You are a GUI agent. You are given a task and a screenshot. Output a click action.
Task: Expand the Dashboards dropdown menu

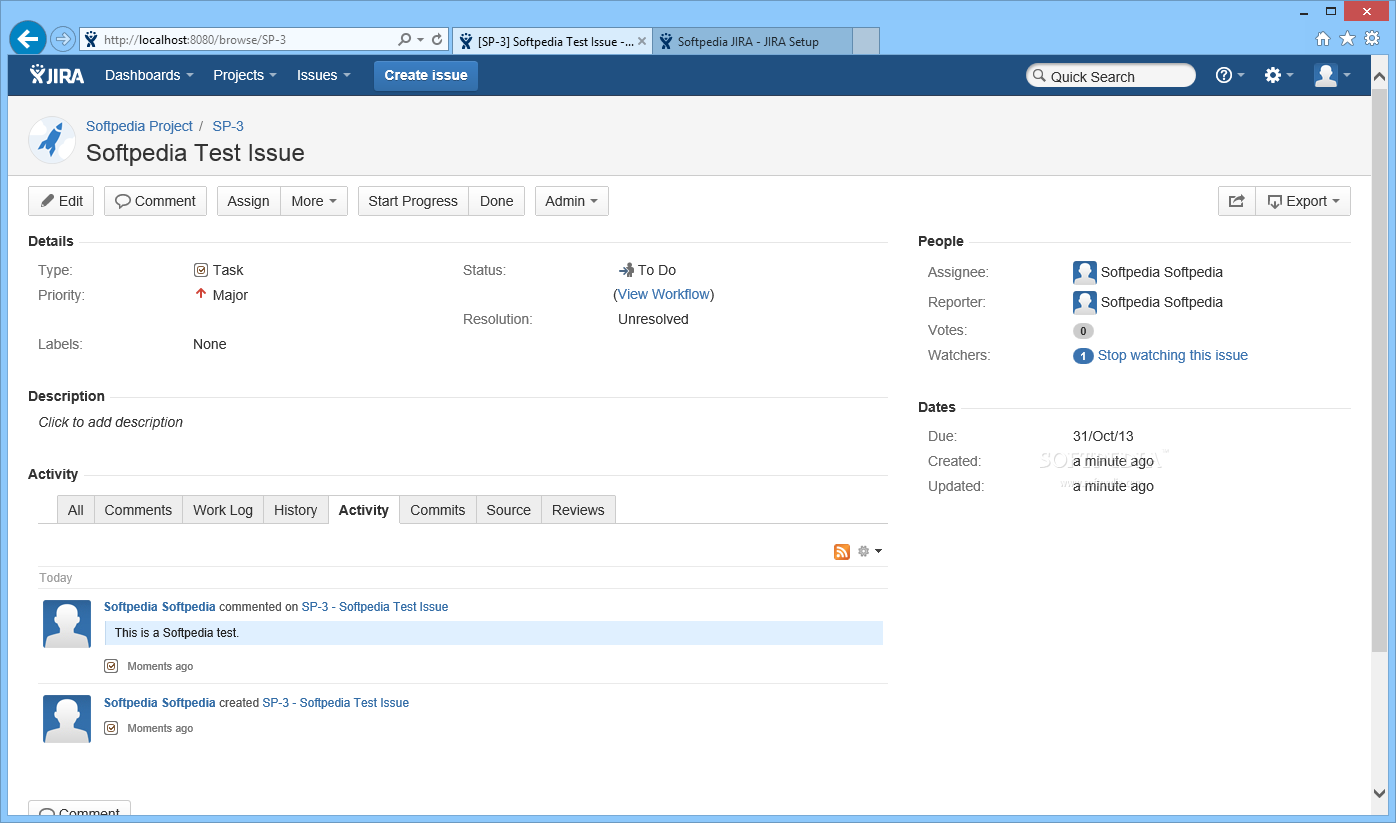(x=149, y=75)
